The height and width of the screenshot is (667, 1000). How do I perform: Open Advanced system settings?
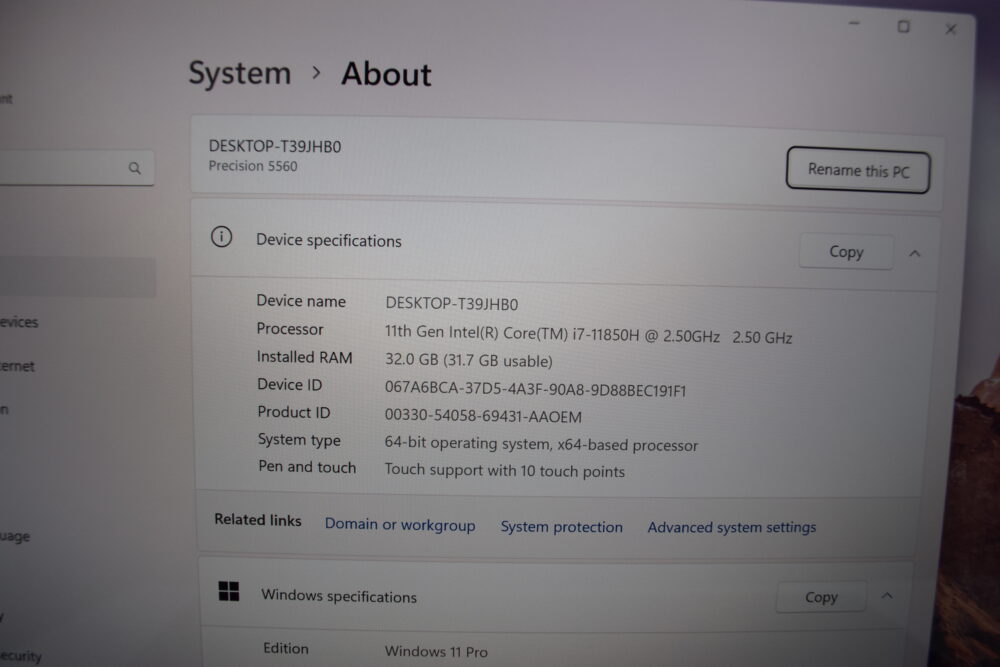[x=732, y=527]
